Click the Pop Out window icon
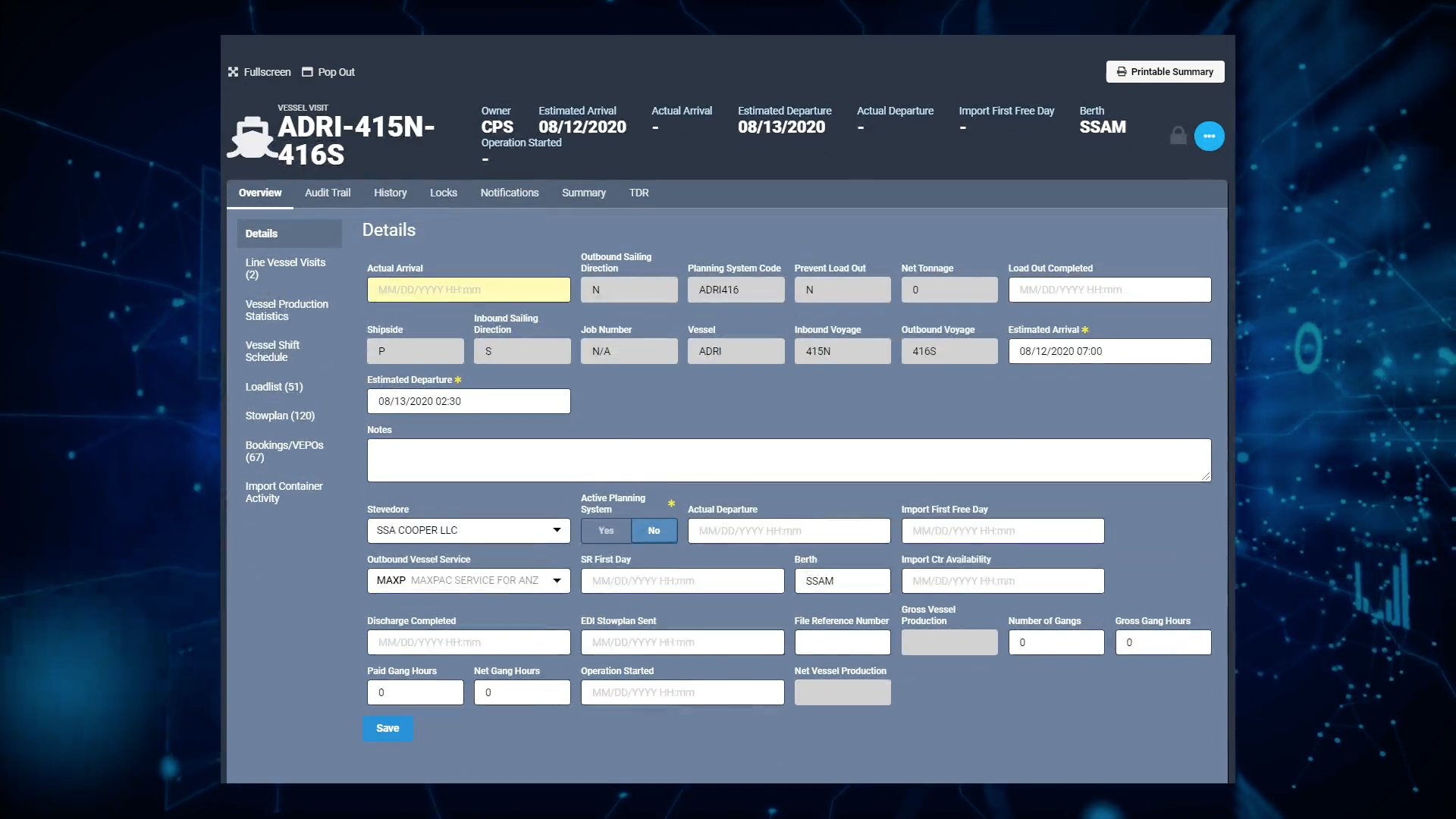The height and width of the screenshot is (819, 1456). (x=307, y=71)
